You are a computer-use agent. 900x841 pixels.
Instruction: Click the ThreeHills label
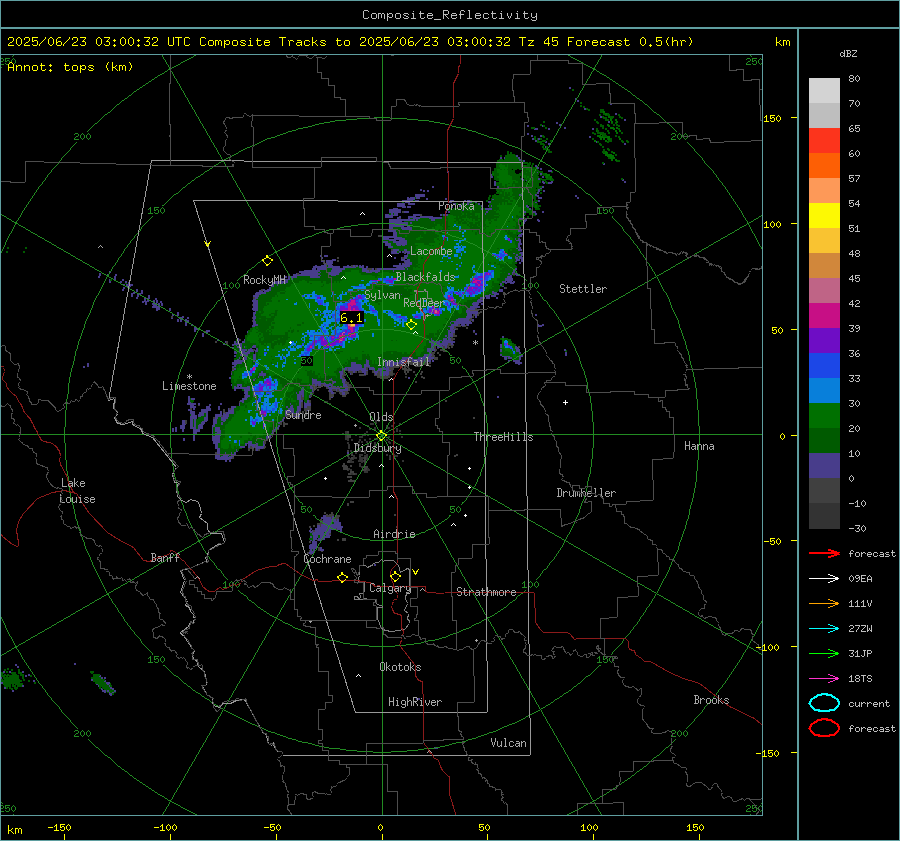[503, 437]
